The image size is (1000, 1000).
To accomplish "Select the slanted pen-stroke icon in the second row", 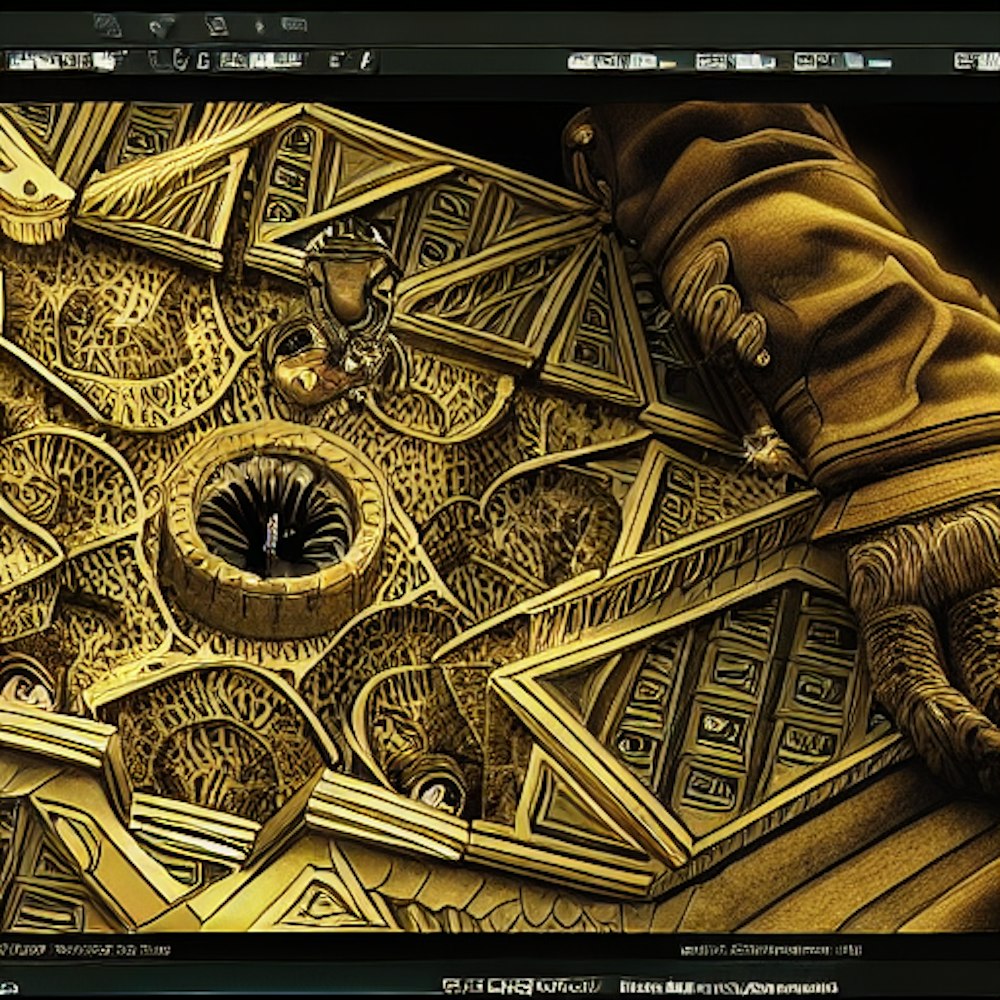I will (x=365, y=61).
